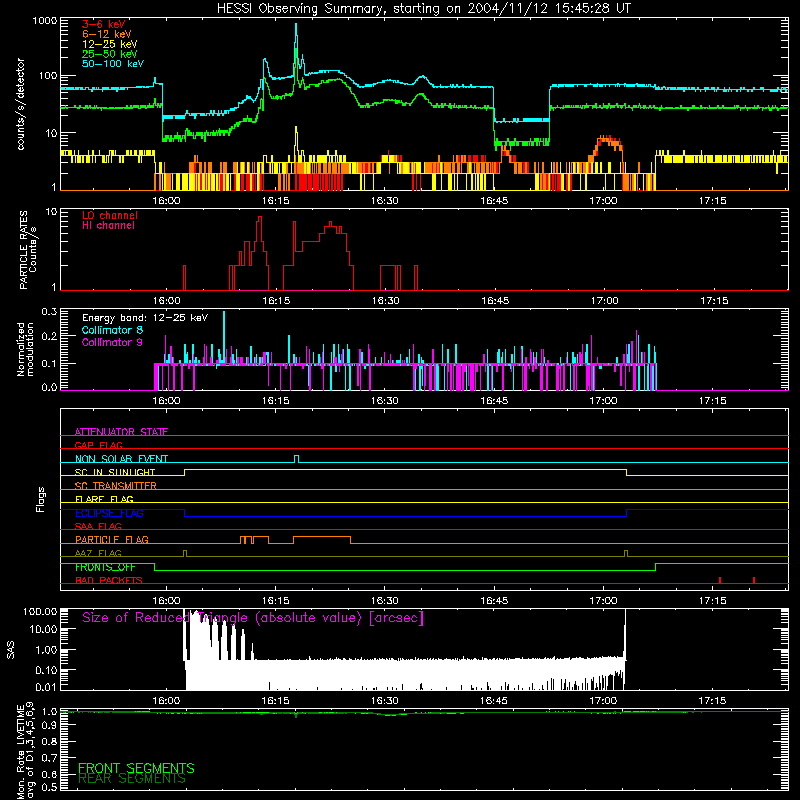
Task: Click the HESSI Observing Summary title text
Action: click(x=423, y=9)
